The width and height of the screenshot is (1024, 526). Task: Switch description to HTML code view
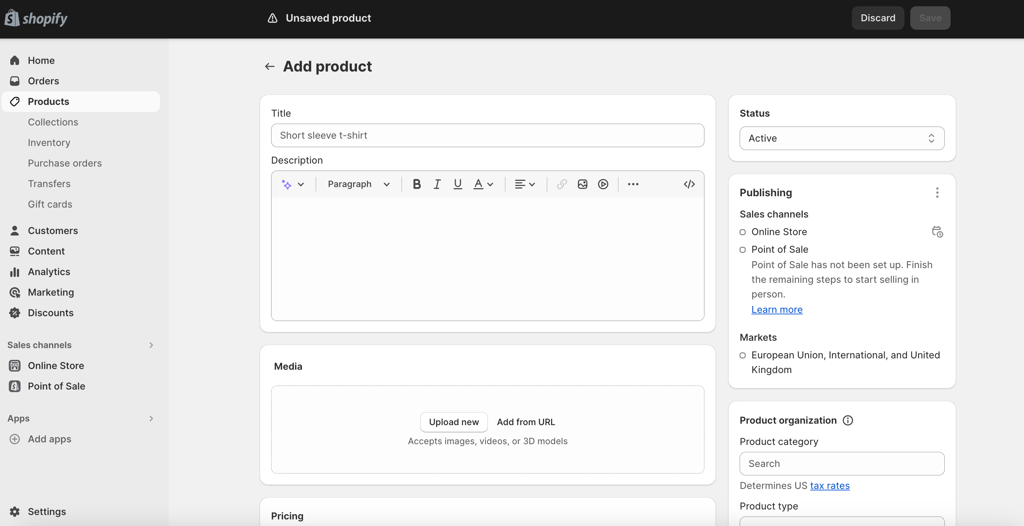[689, 184]
